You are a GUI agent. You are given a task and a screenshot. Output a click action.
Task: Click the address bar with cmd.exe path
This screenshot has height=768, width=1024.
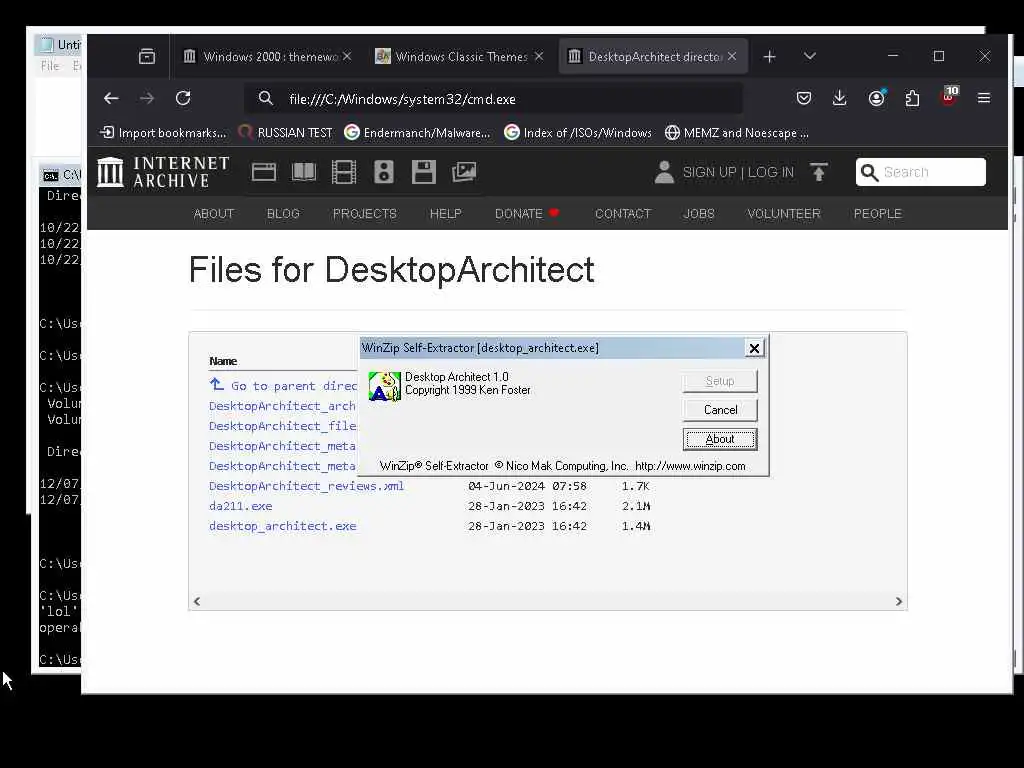(x=494, y=99)
